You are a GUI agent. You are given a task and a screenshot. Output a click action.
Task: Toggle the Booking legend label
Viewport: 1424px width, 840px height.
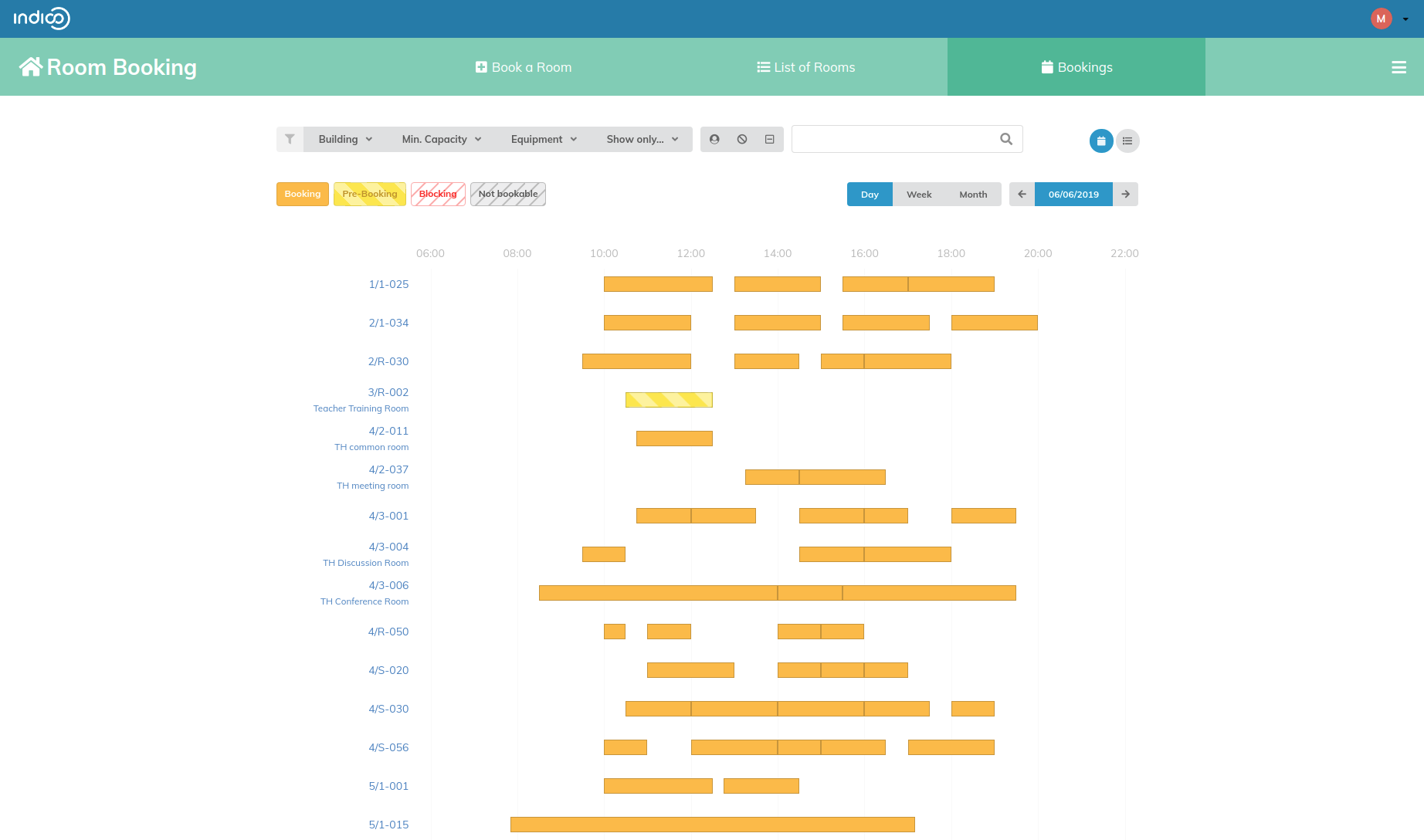(x=303, y=194)
